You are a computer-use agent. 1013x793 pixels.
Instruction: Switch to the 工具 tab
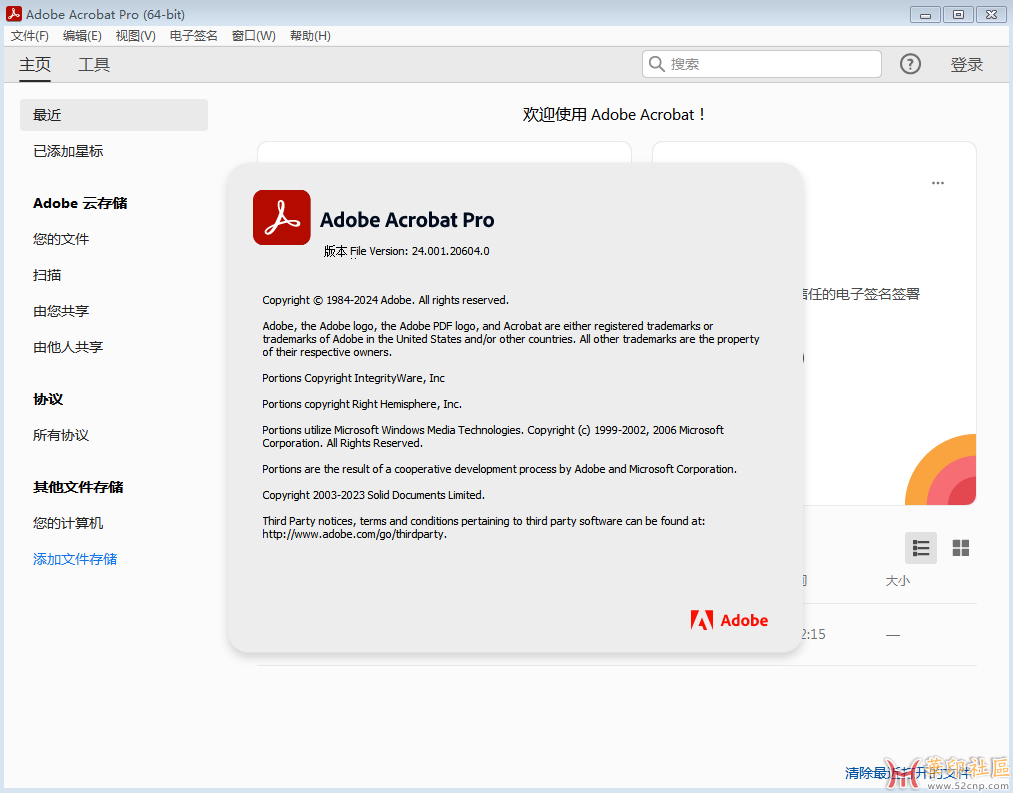(x=94, y=65)
